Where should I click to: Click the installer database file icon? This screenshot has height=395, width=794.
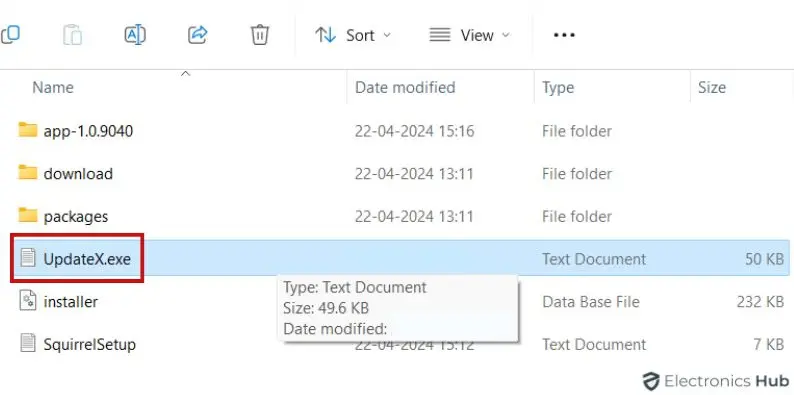(x=28, y=301)
